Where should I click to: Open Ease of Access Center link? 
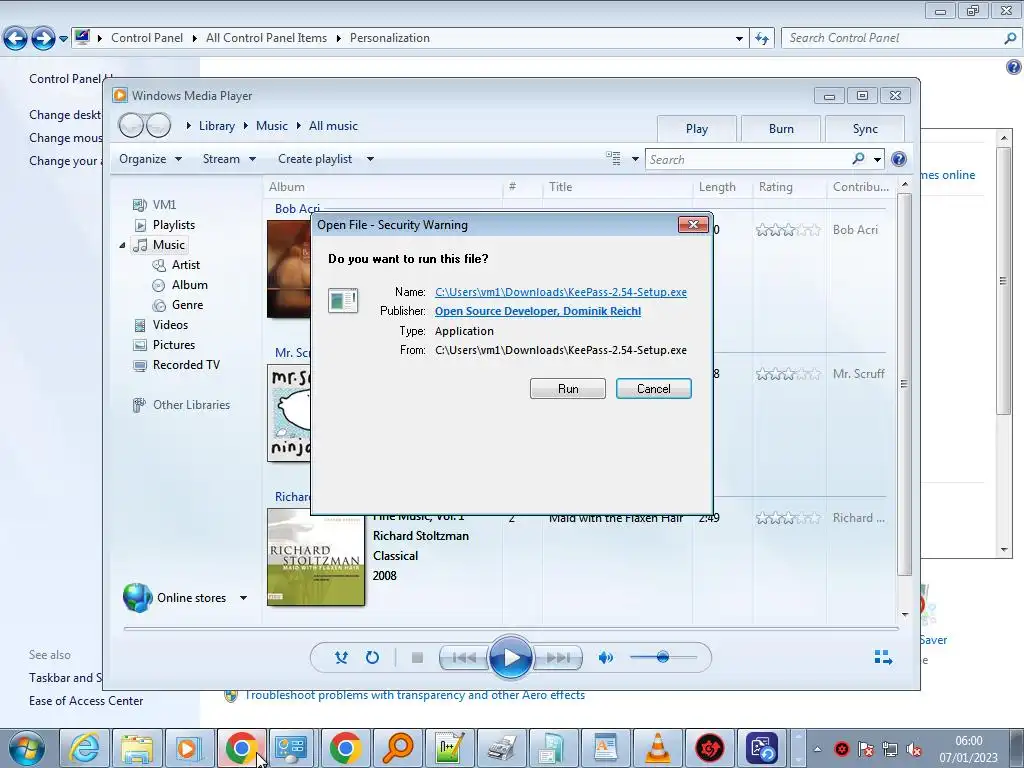pos(86,701)
